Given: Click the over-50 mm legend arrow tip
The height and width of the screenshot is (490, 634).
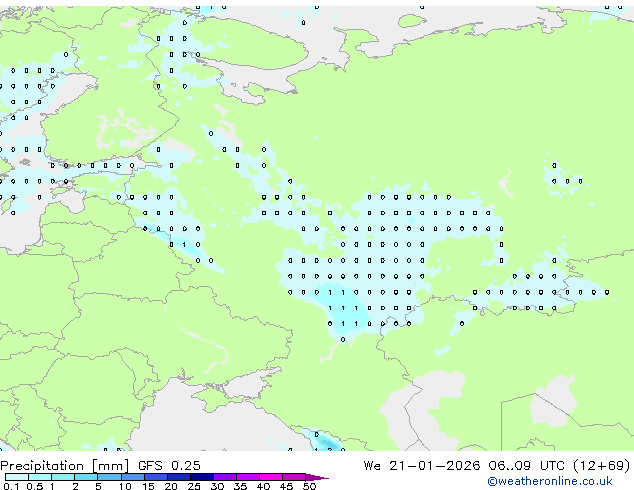Looking at the screenshot, I should (x=317, y=477).
